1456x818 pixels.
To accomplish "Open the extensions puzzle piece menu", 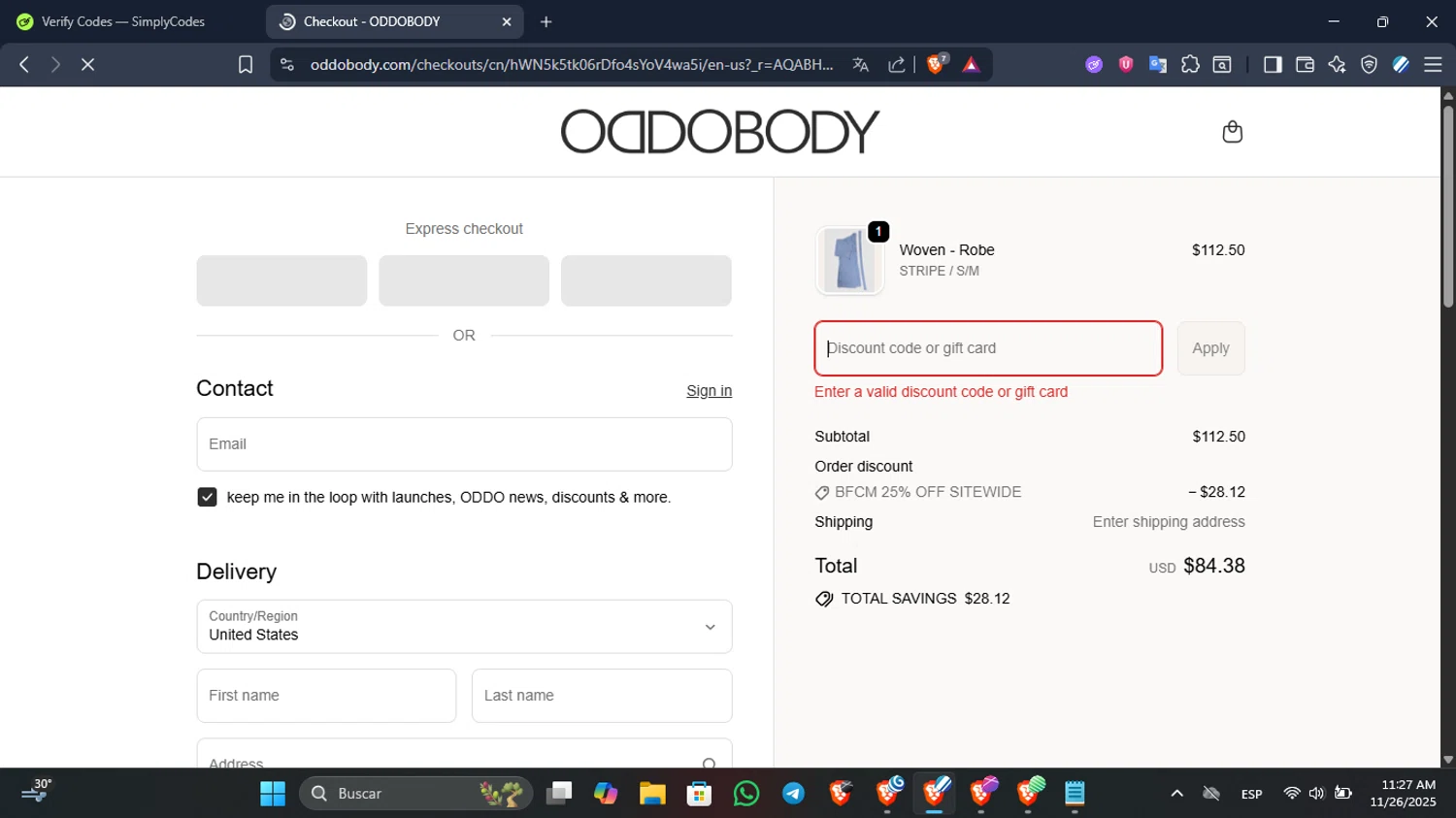I will click(1190, 64).
